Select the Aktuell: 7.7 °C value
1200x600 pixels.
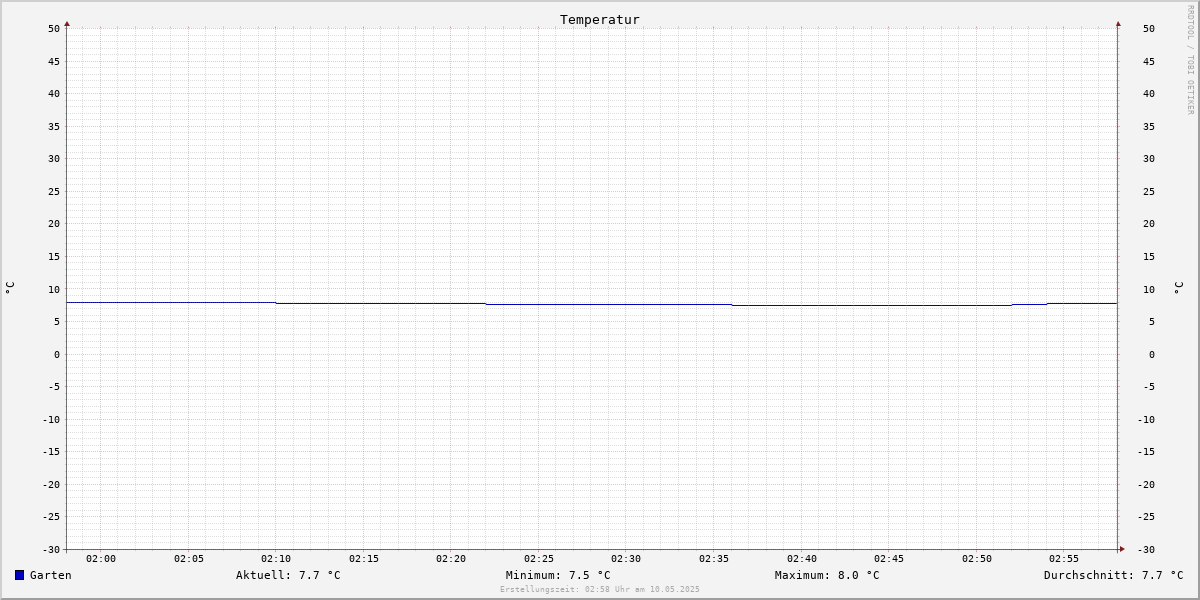(x=288, y=575)
